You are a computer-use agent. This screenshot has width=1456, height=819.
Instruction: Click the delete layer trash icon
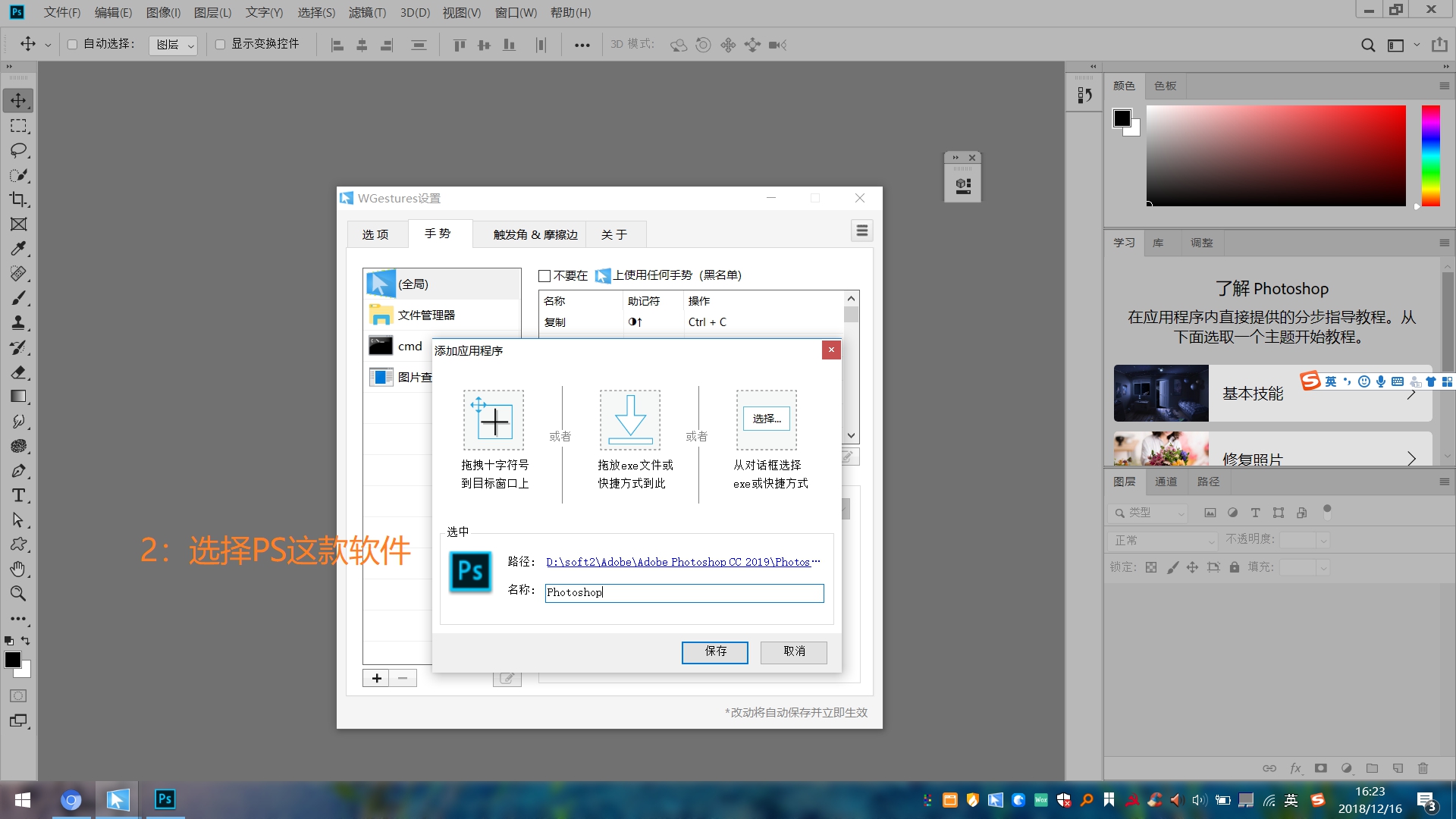point(1423,768)
